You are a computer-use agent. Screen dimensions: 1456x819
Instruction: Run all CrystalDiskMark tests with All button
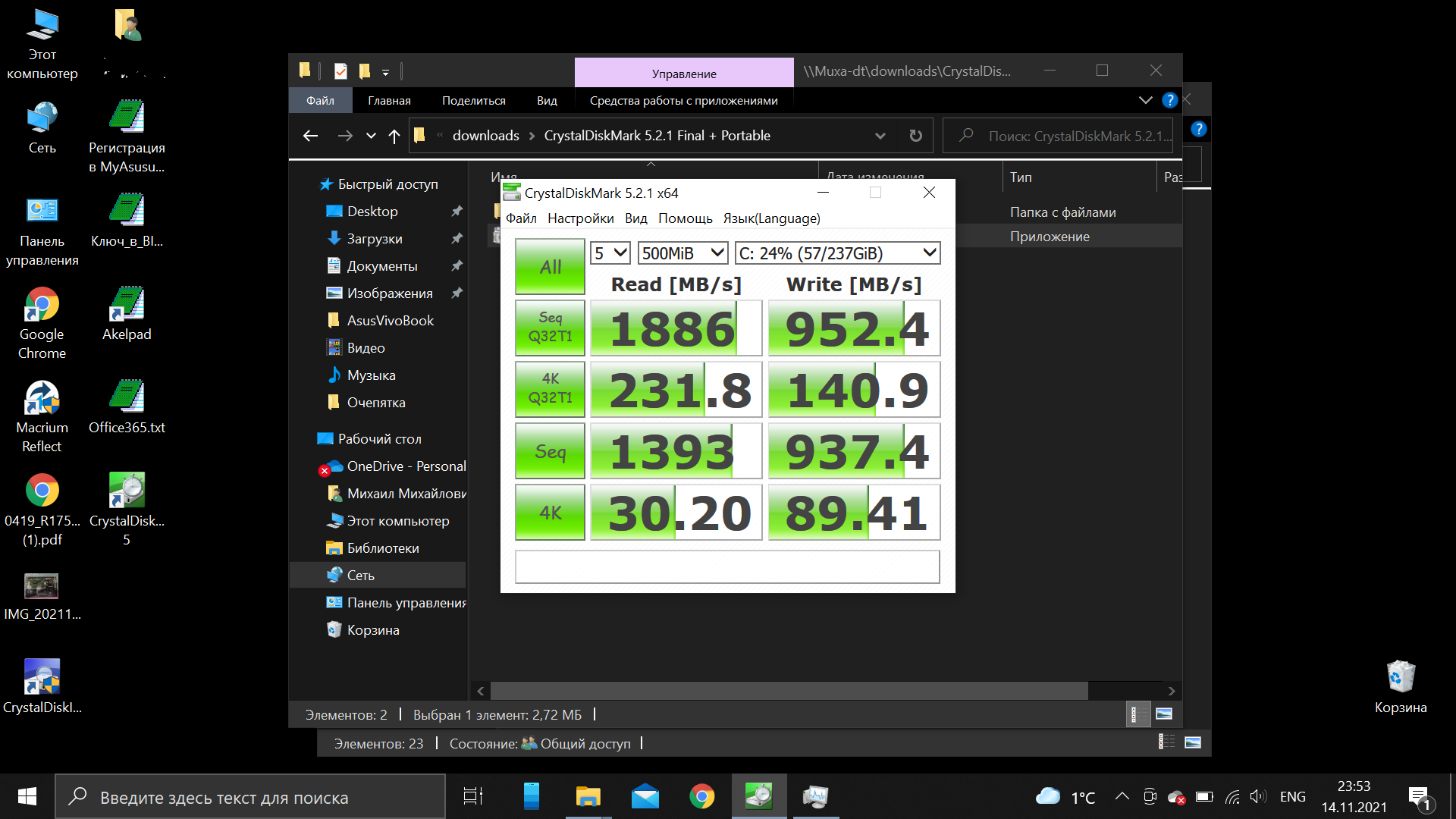coord(550,267)
